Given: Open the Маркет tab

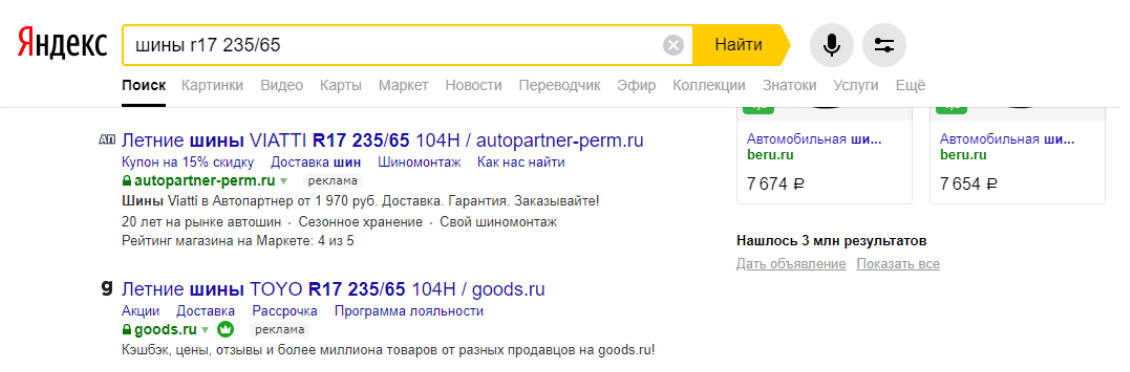Looking at the screenshot, I should [404, 86].
